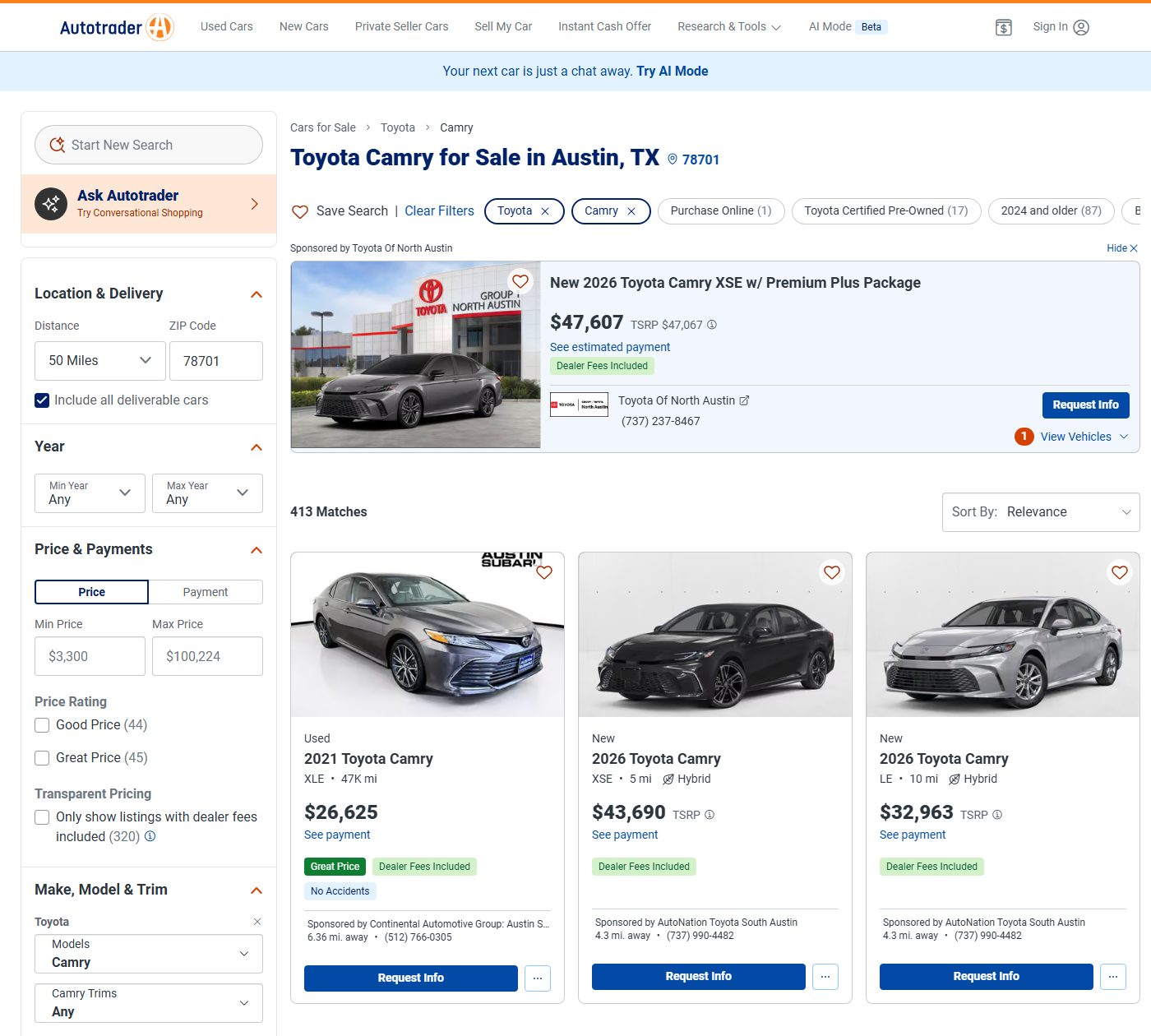Collapse the Location & Delivery section
Screen dimensions: 1151x1036
click(x=257, y=294)
